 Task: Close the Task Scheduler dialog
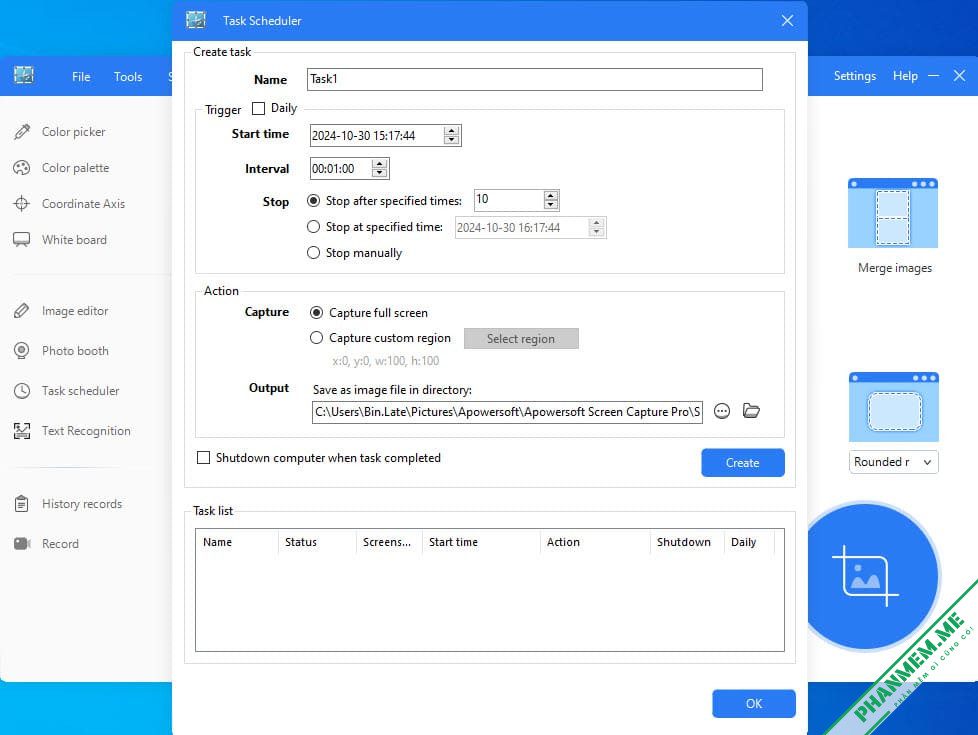tap(787, 21)
